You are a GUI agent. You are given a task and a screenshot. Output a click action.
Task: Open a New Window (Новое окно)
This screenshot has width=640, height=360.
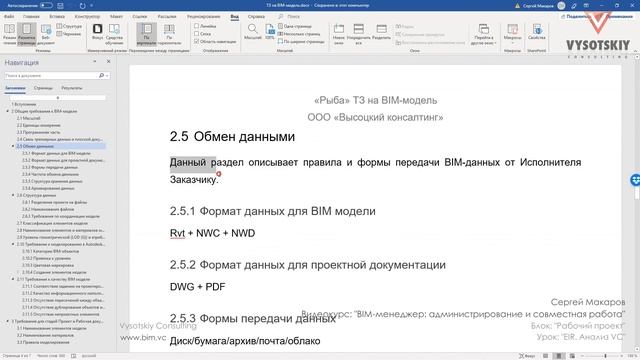coord(338,33)
